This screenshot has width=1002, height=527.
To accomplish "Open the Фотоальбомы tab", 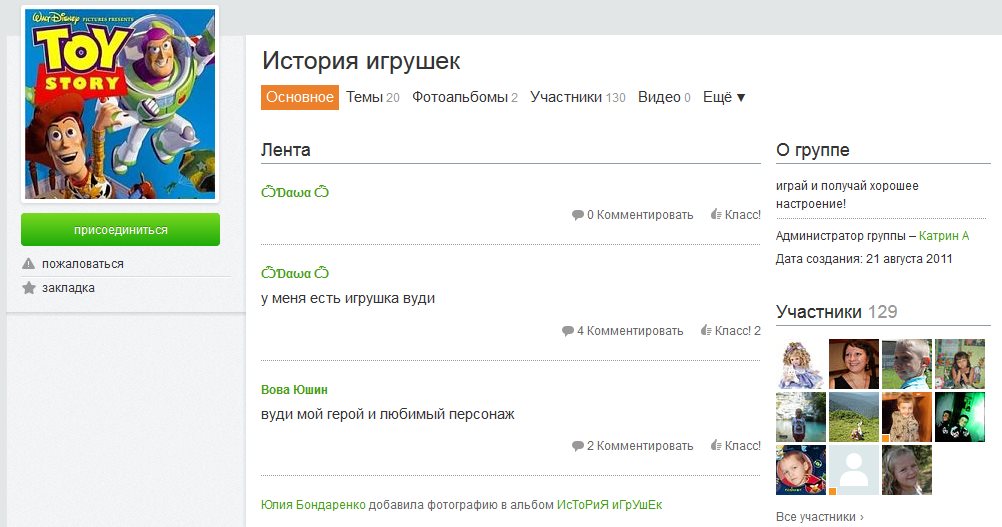I will (x=465, y=97).
